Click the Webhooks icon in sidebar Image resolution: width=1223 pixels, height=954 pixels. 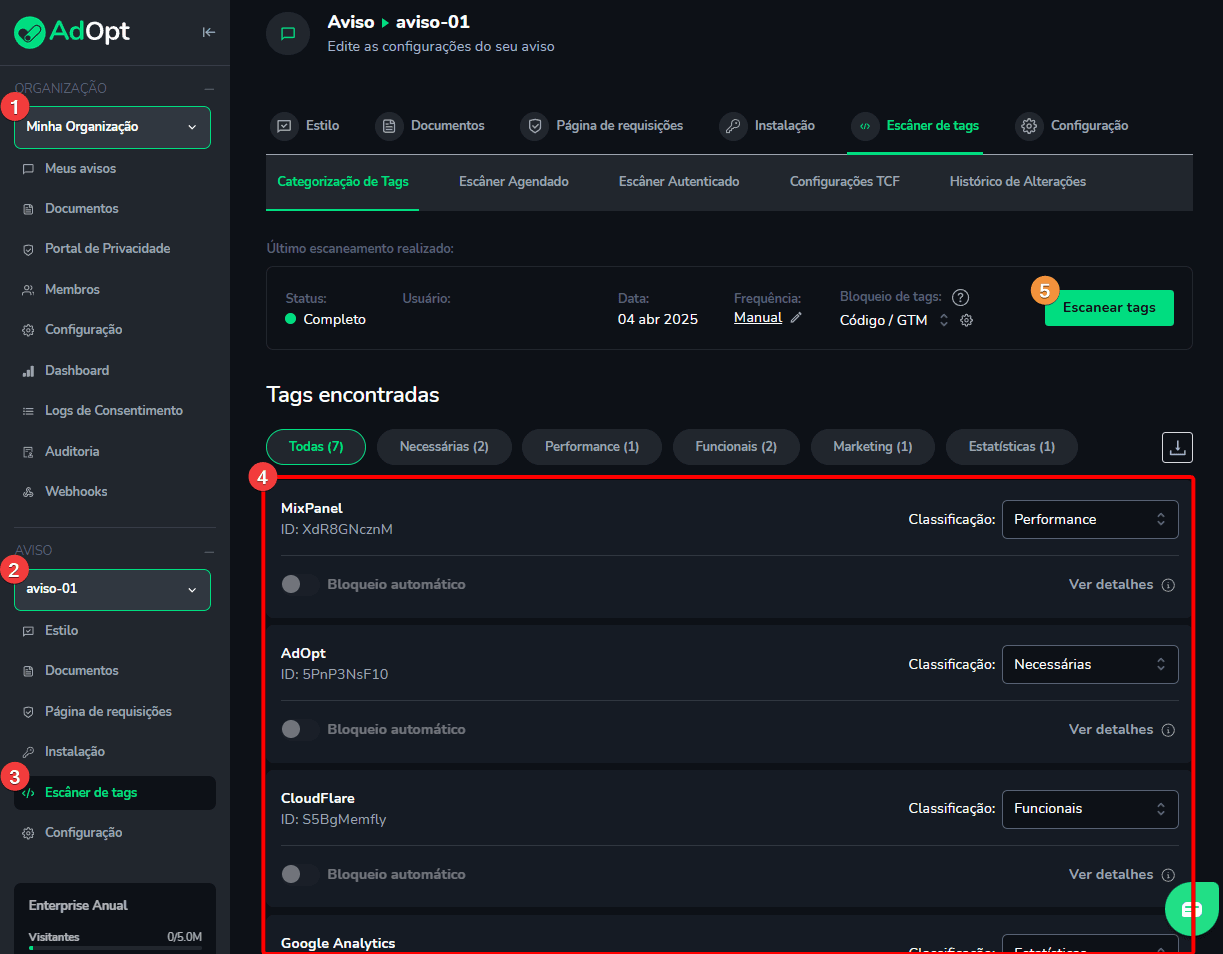28,492
